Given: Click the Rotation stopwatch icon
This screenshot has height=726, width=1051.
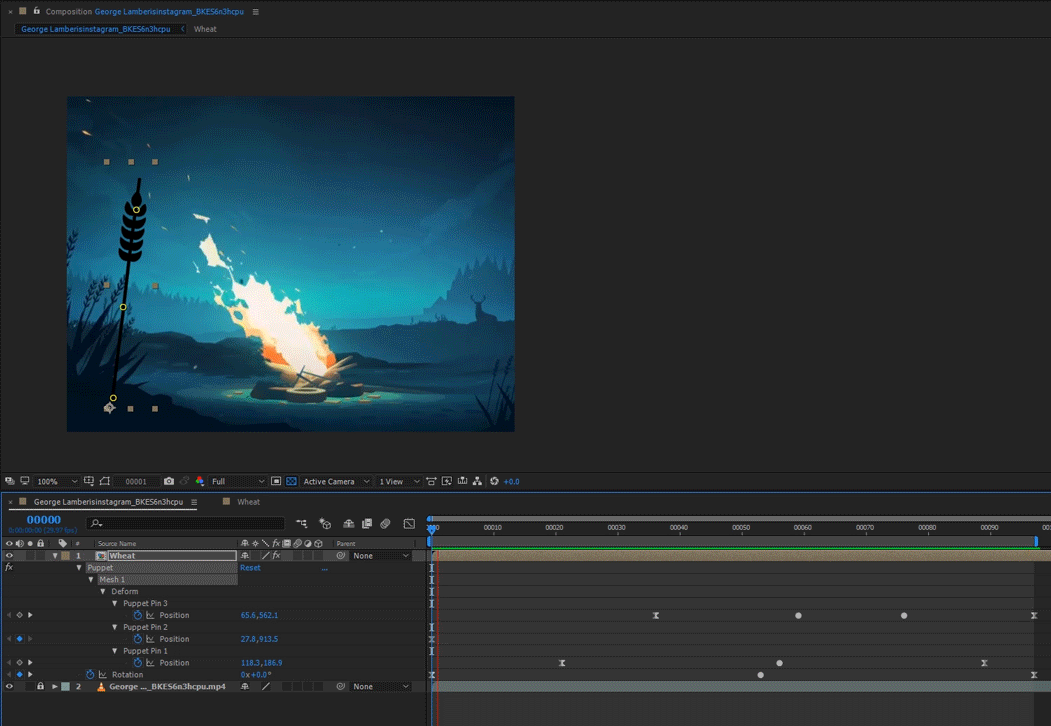Looking at the screenshot, I should (x=90, y=674).
